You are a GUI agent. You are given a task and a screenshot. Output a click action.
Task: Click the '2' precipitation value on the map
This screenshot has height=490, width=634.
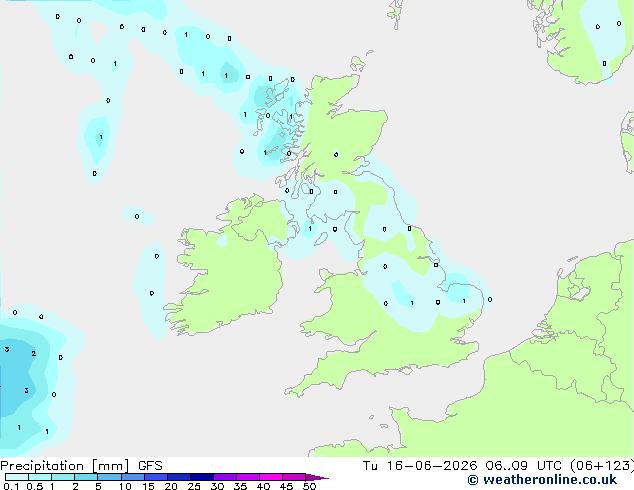point(34,354)
